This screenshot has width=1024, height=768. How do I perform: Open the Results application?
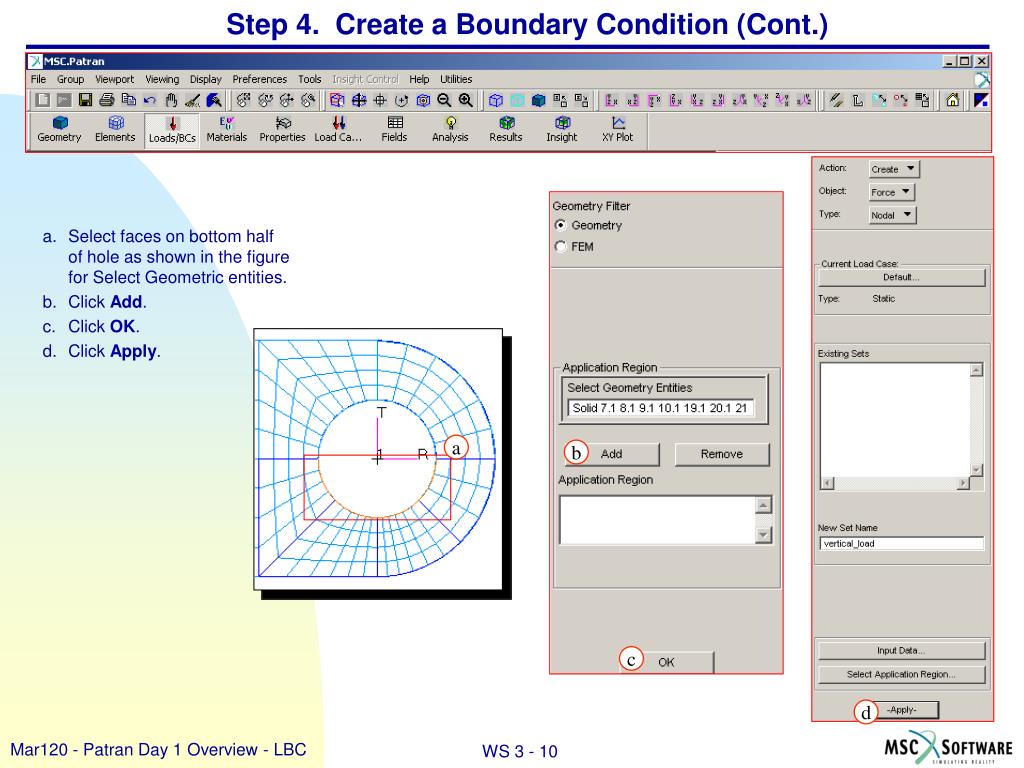pos(506,129)
